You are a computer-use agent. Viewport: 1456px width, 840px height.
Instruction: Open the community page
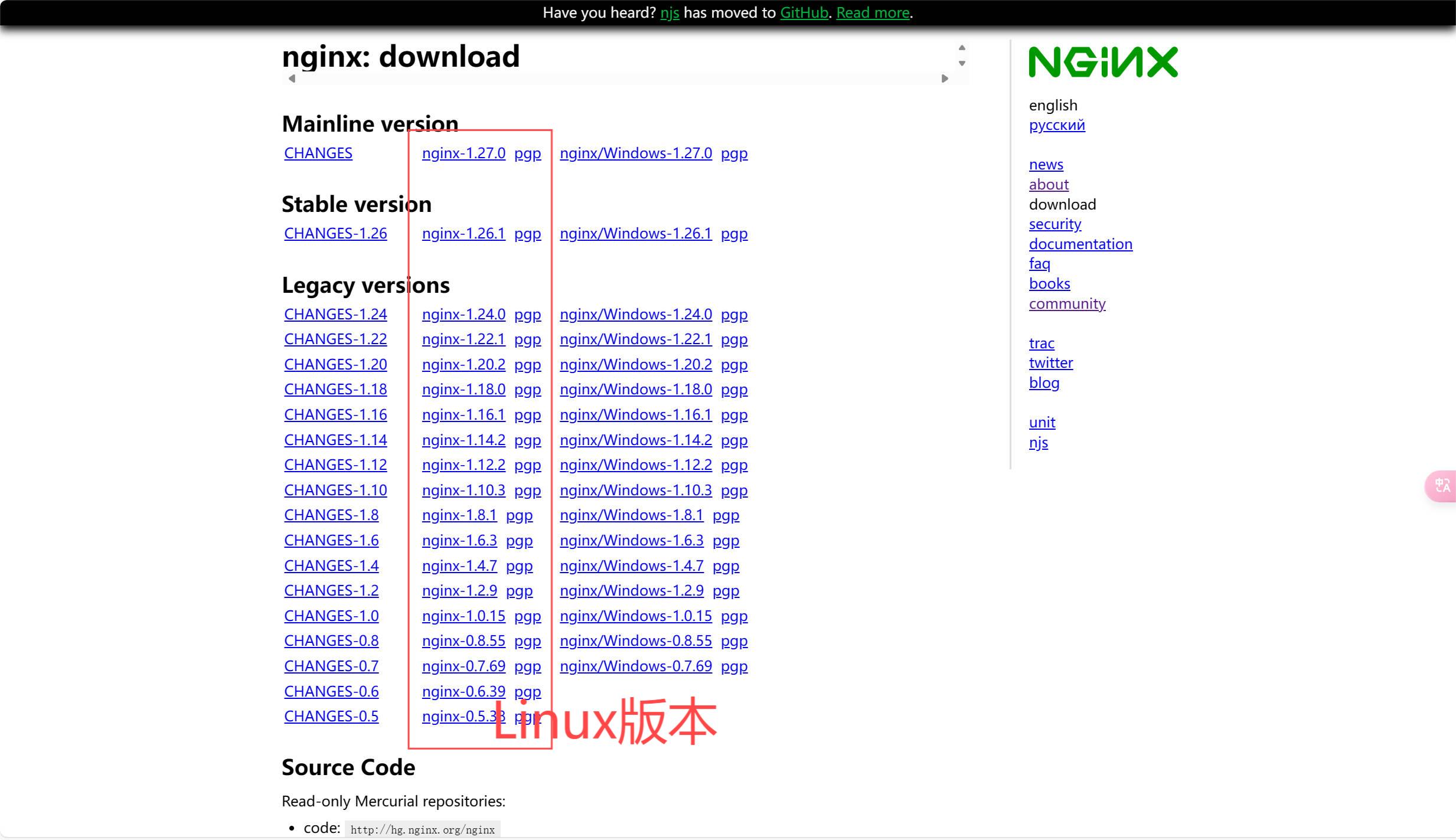pyautogui.click(x=1067, y=304)
